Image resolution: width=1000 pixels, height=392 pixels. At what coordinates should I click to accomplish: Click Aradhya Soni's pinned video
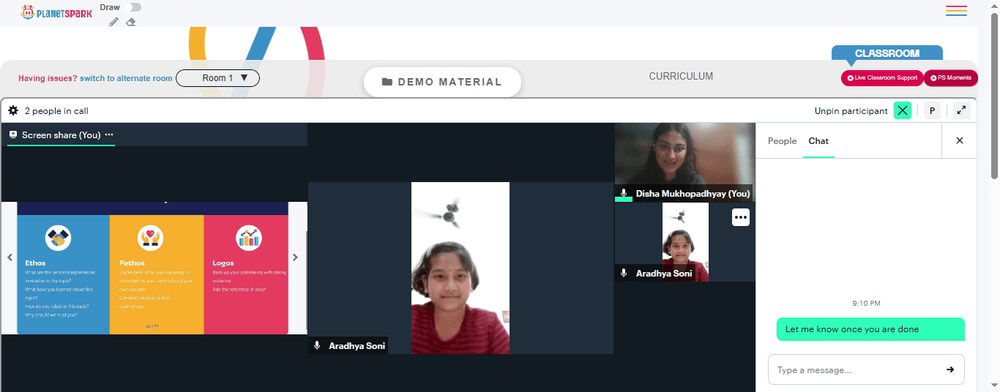coord(460,268)
